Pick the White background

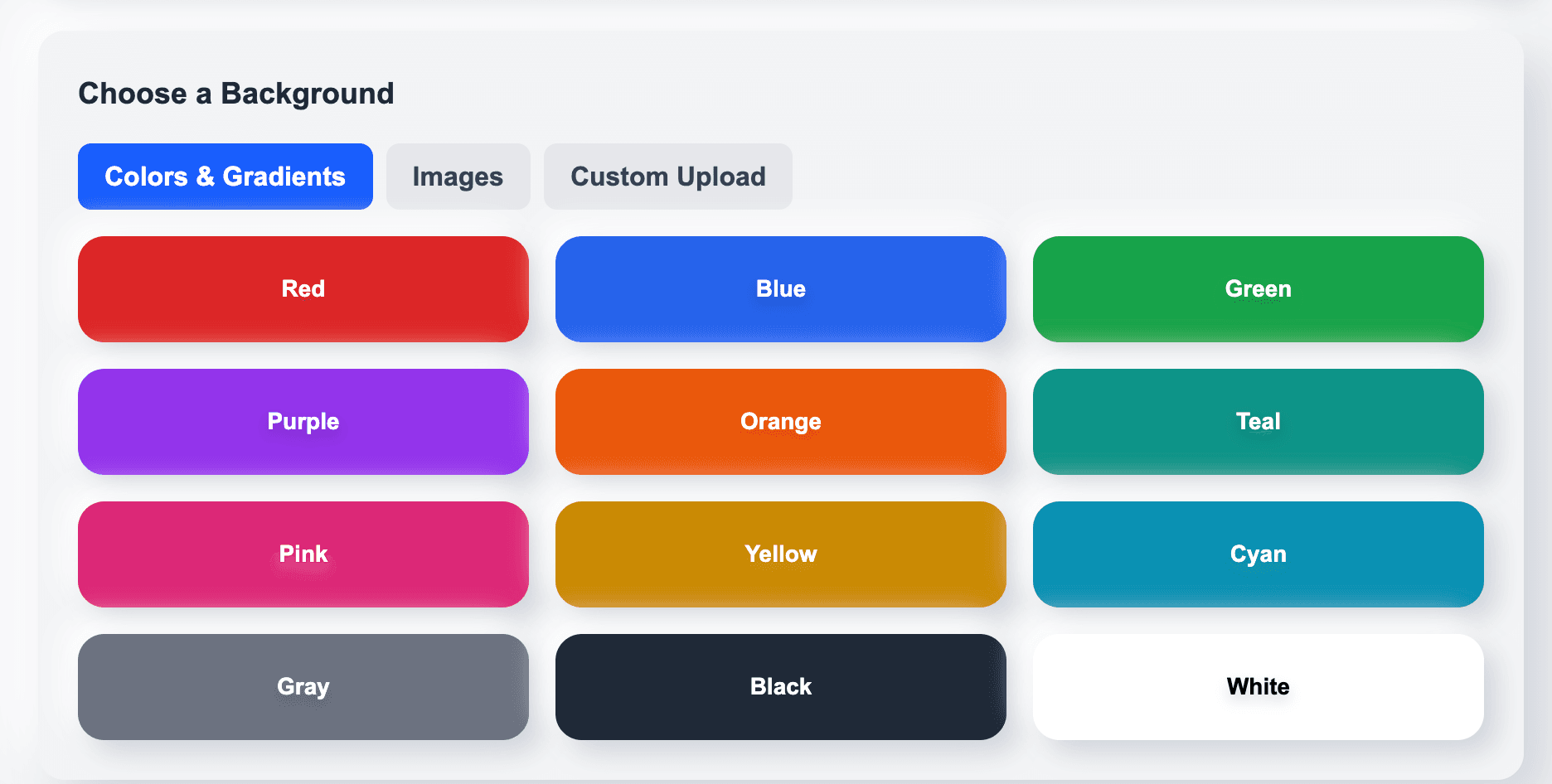1258,686
